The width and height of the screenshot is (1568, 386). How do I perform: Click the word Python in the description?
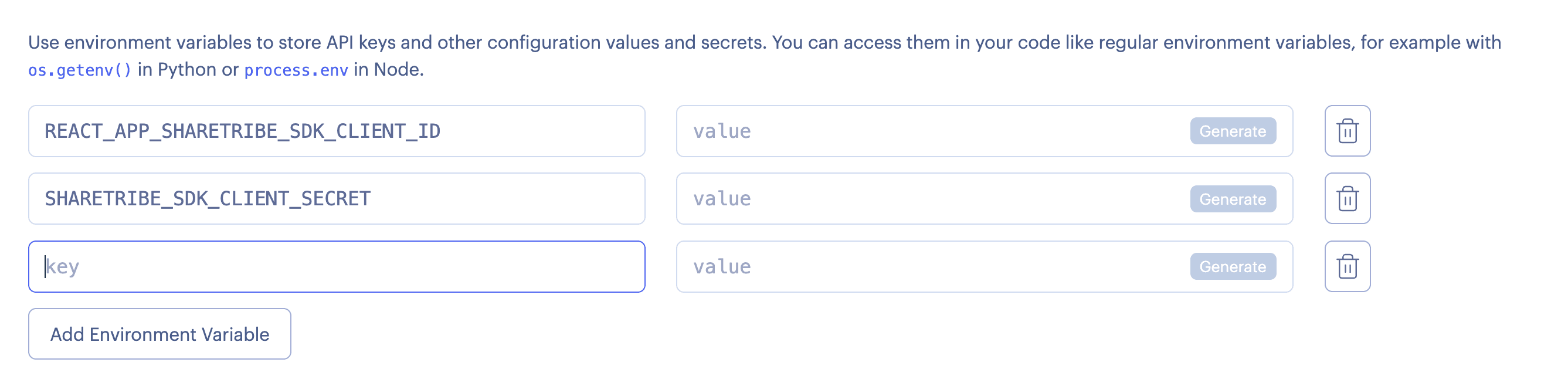(x=187, y=69)
